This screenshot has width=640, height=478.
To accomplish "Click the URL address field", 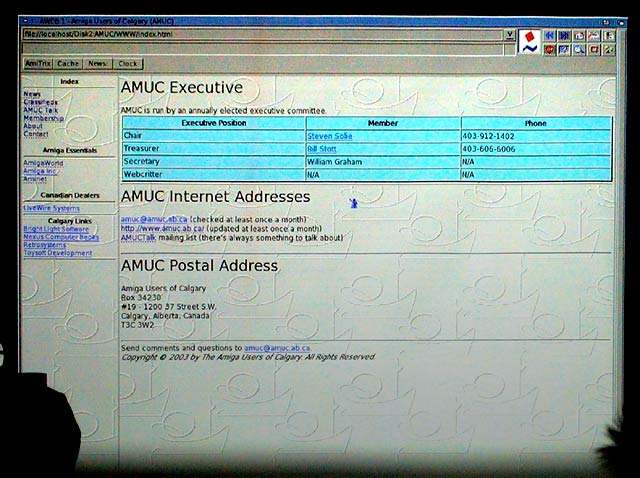I will click(x=263, y=35).
